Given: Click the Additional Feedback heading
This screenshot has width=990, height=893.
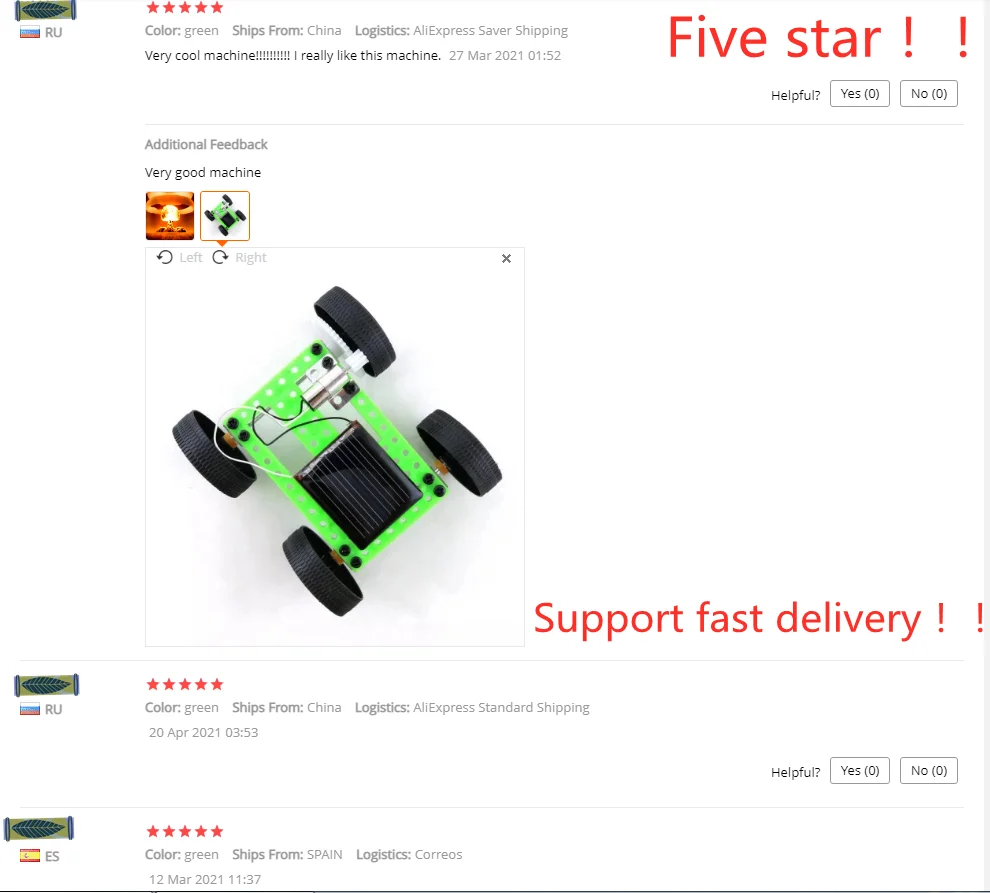Looking at the screenshot, I should [x=206, y=145].
